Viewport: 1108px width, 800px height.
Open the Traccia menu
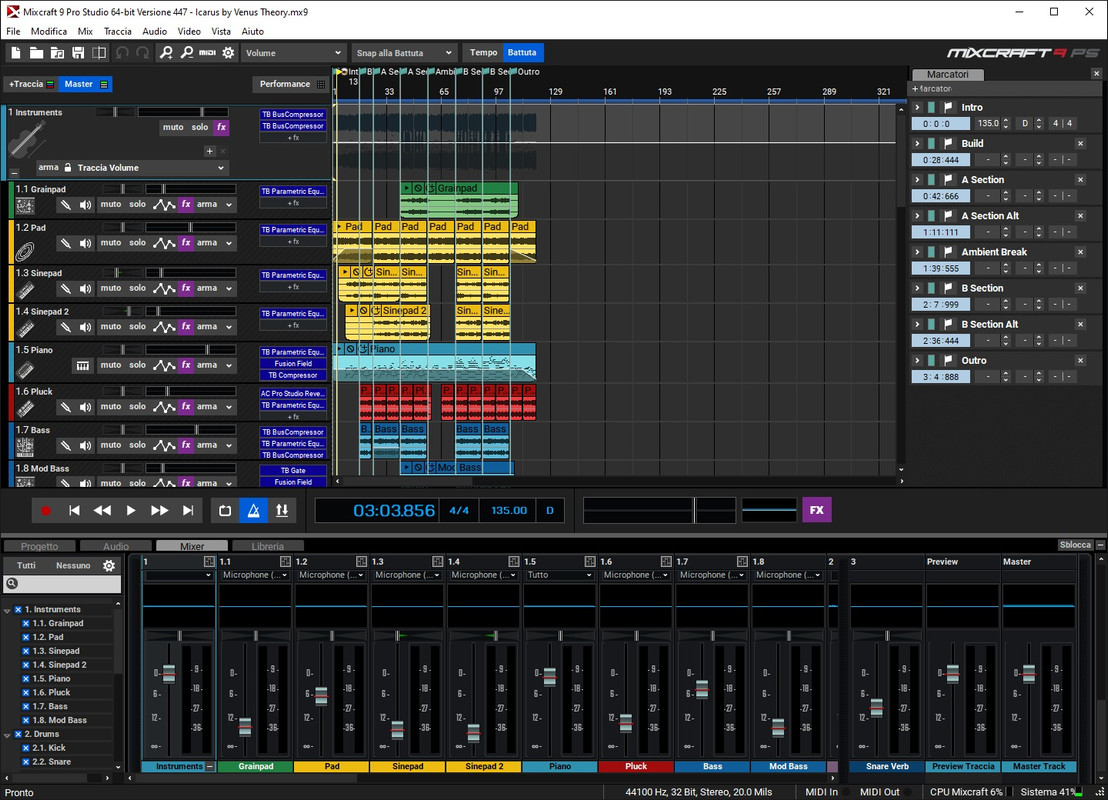click(x=117, y=31)
